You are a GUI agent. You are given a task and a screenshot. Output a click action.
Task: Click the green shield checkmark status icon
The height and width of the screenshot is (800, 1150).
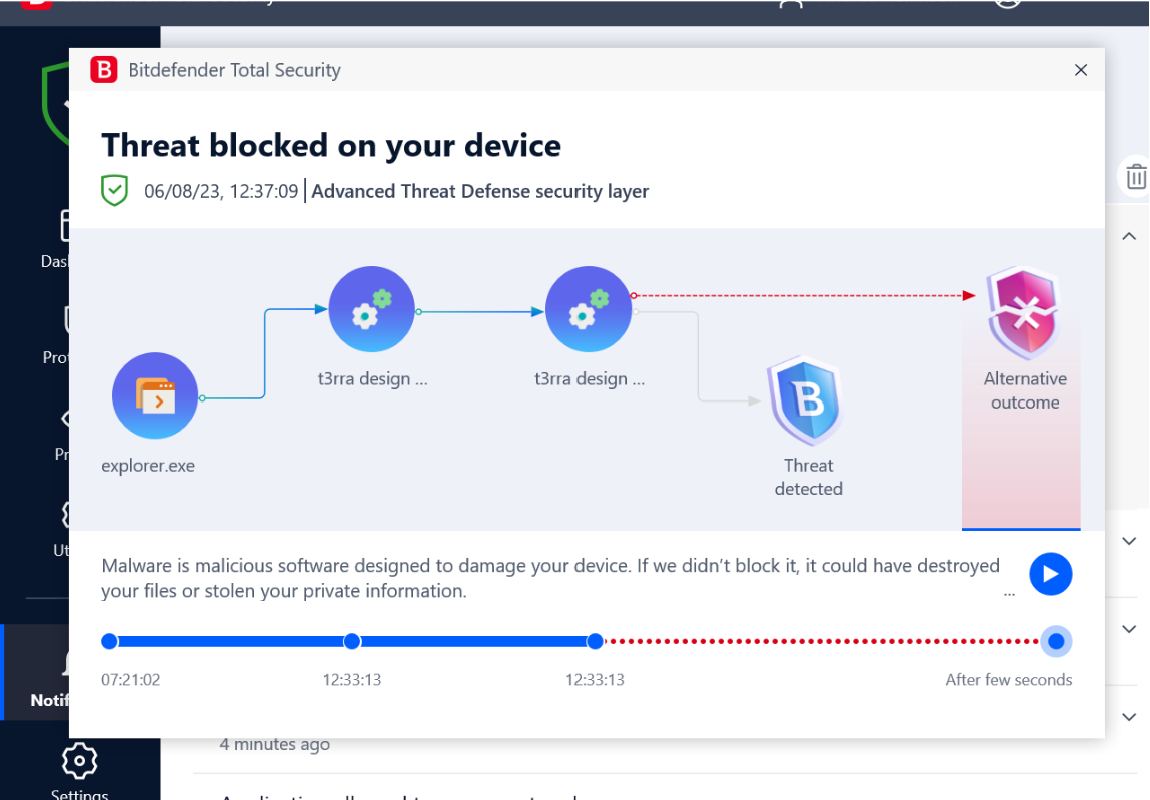[x=114, y=191]
